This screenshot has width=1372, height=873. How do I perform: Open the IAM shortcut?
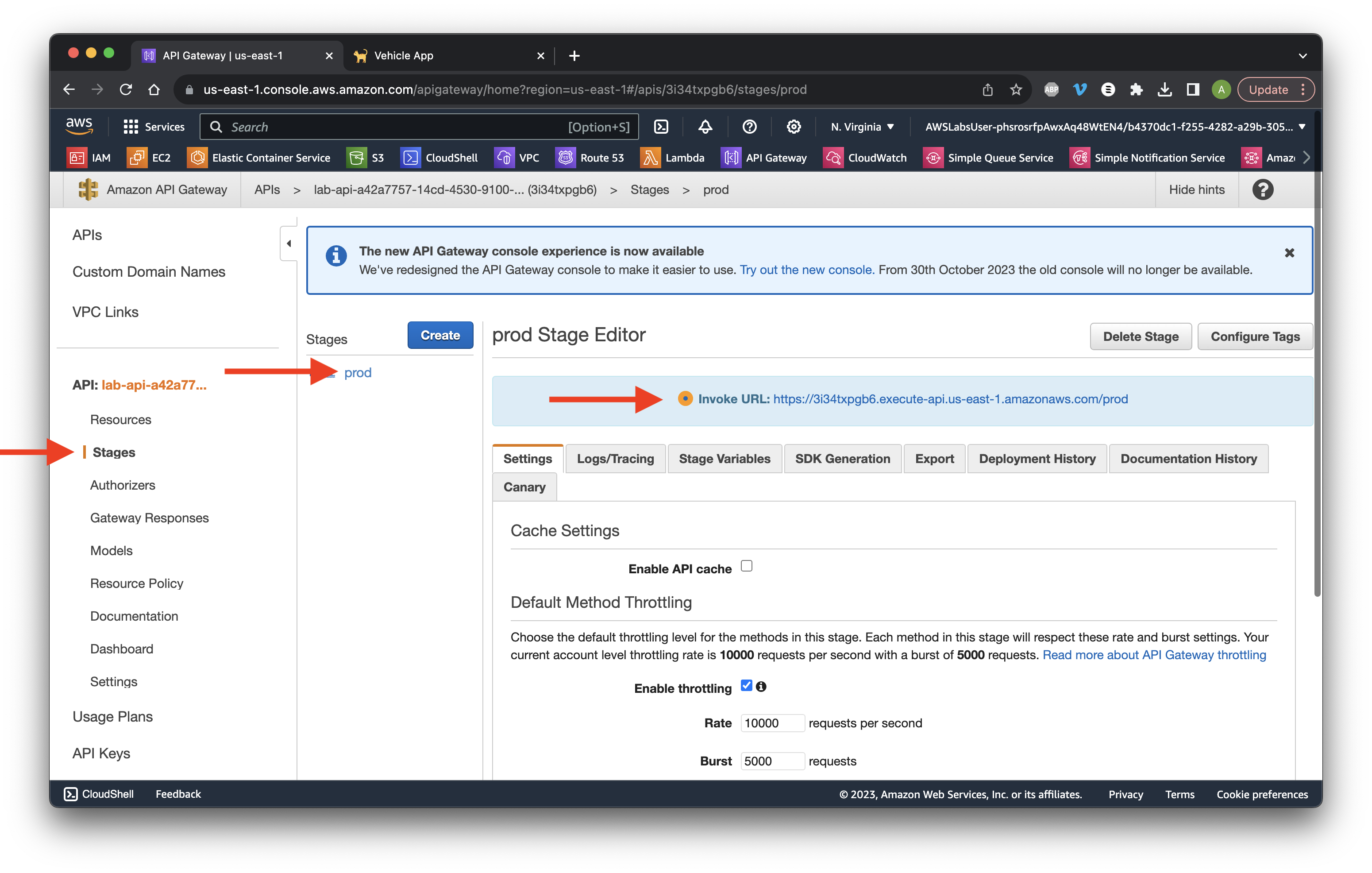[89, 158]
